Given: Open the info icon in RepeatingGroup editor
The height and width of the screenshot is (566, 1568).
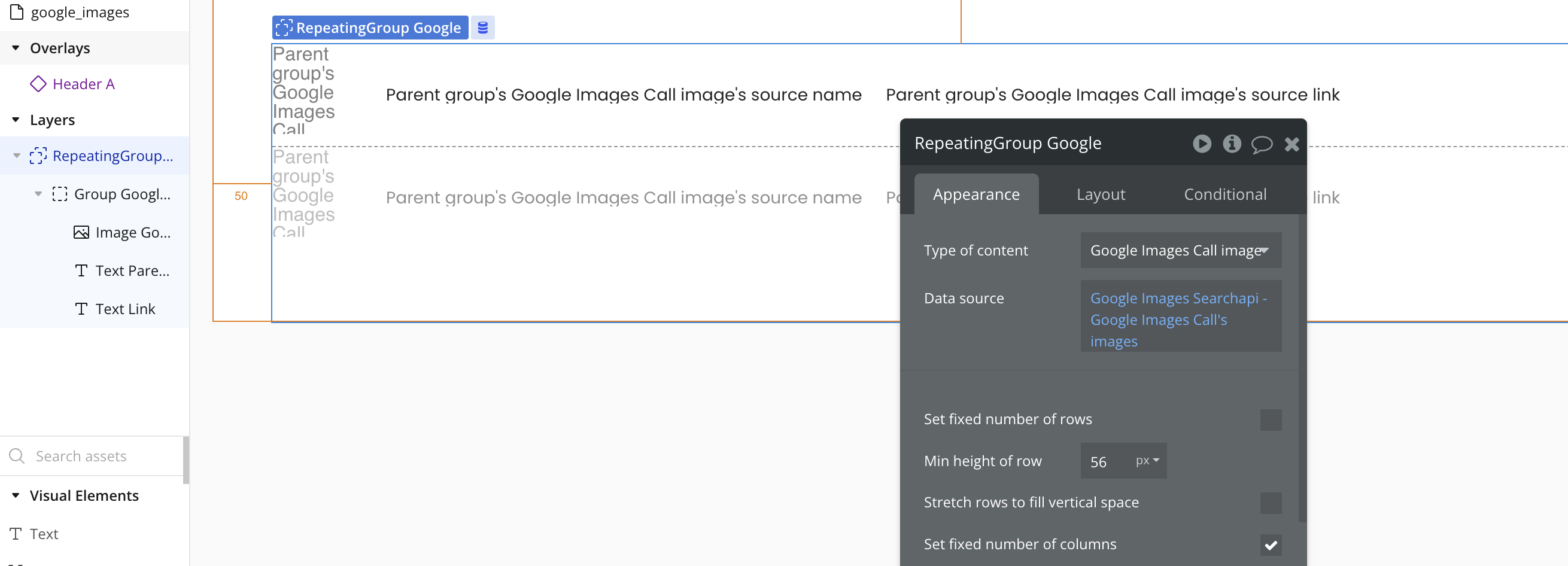Looking at the screenshot, I should click(x=1232, y=144).
